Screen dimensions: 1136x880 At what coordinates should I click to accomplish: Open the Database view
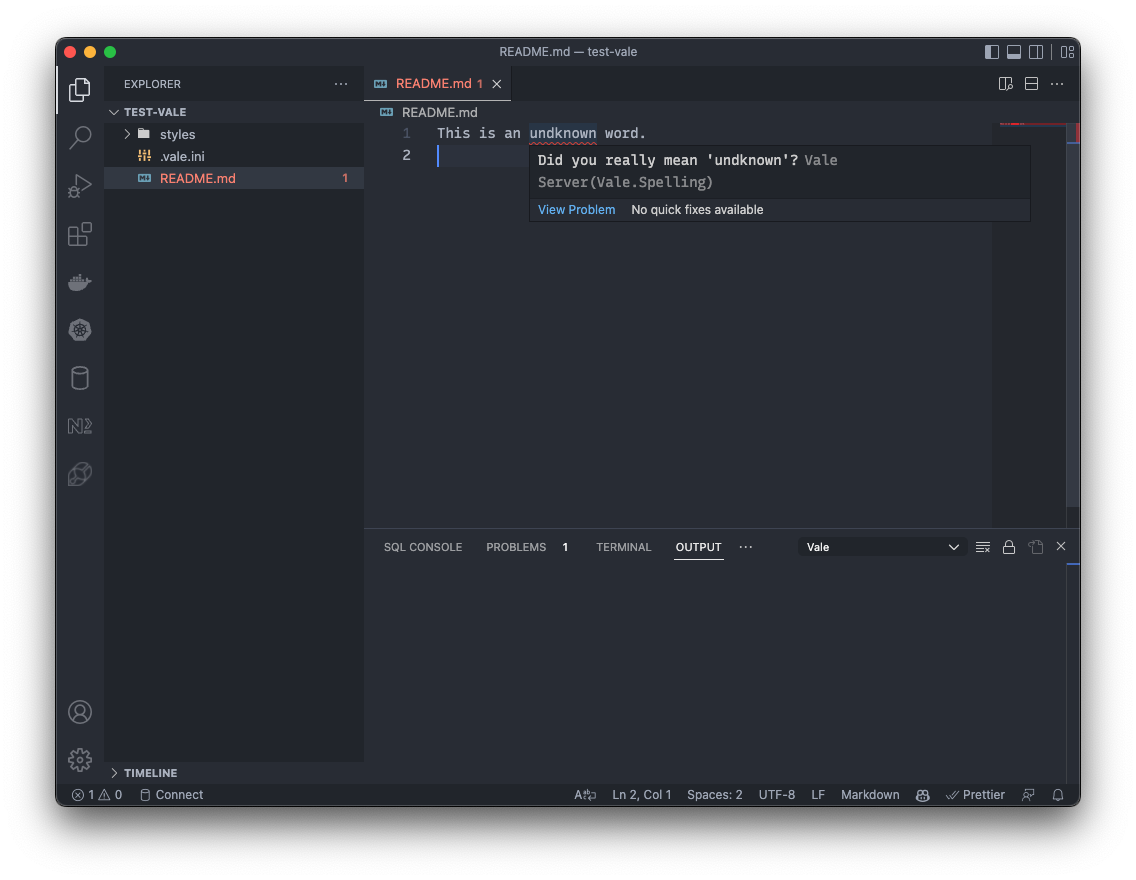pos(80,378)
